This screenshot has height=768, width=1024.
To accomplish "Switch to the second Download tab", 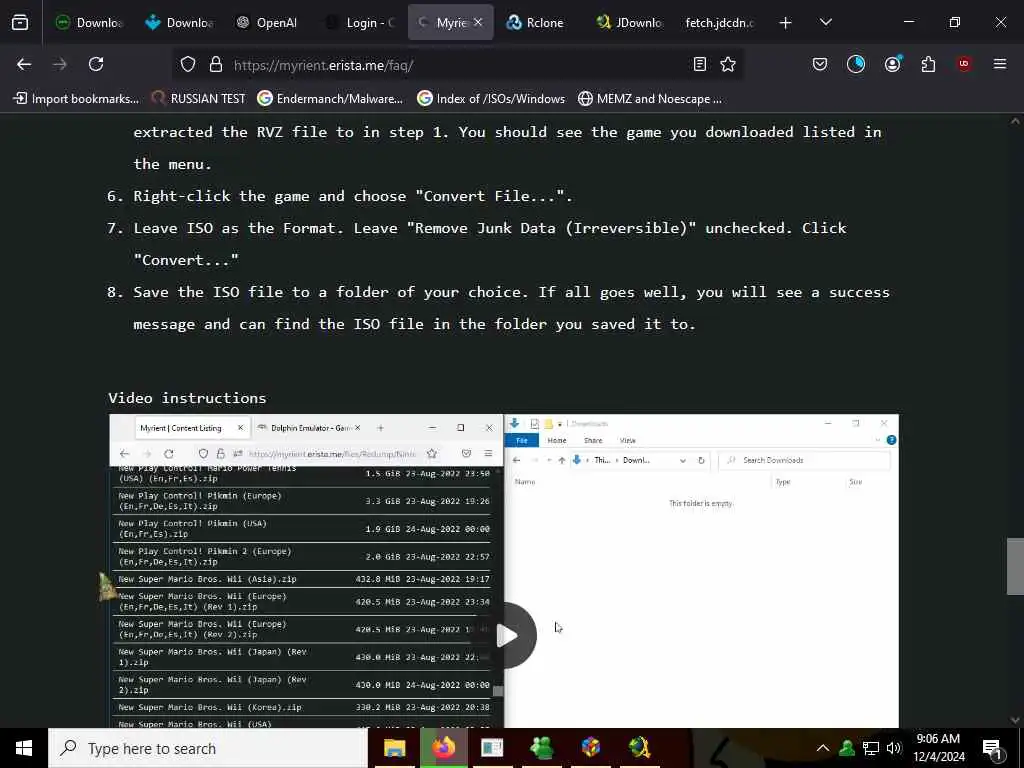I will pos(180,23).
